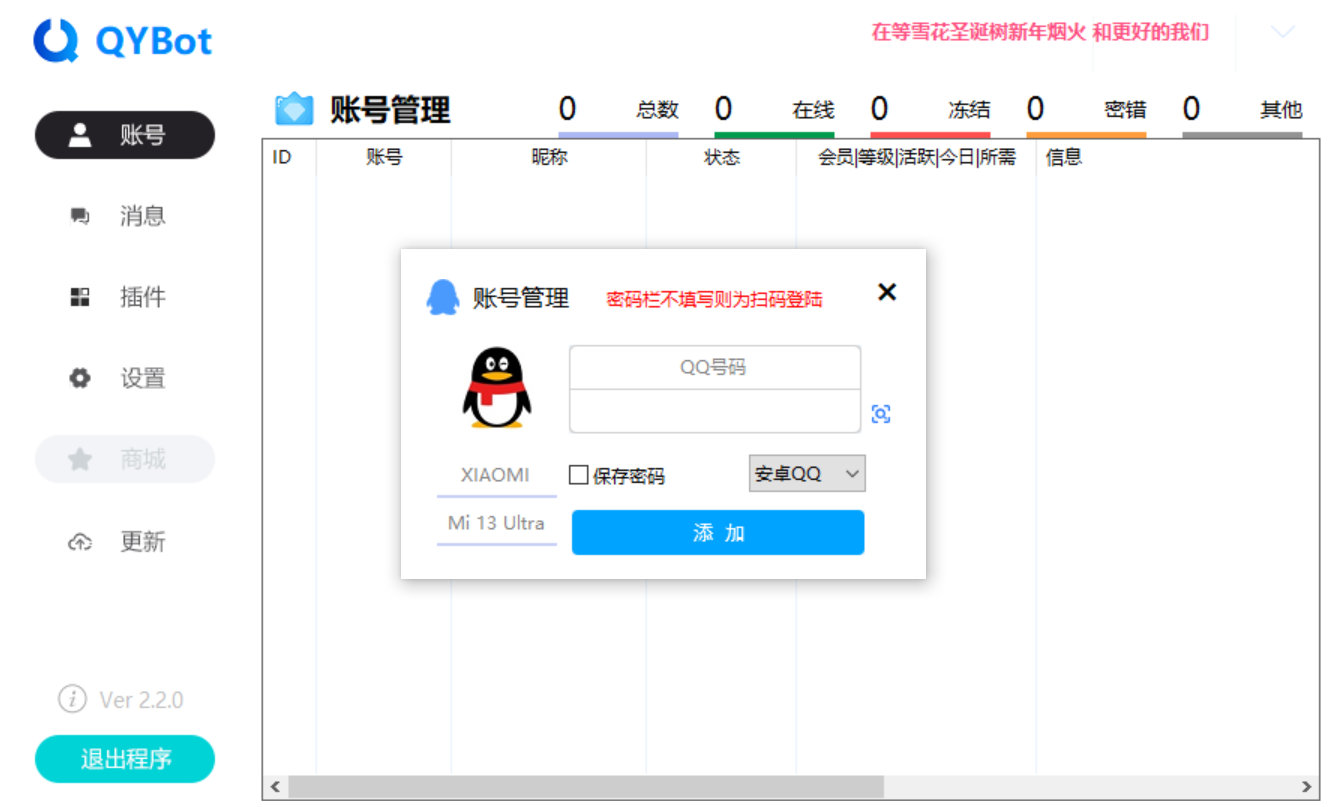Click the chat bubble icon beside 消息

(x=79, y=216)
